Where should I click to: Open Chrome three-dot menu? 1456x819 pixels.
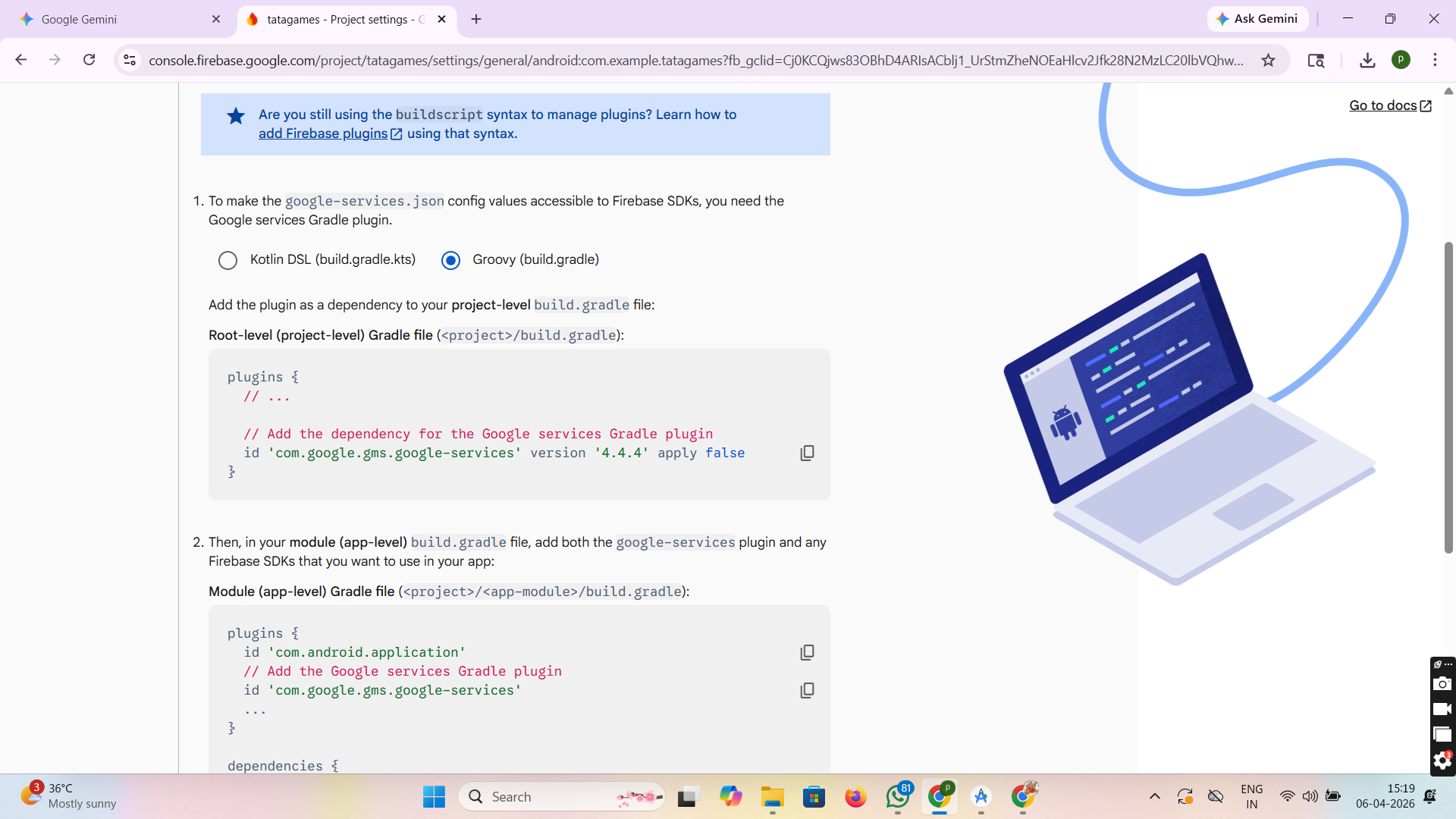(x=1435, y=60)
